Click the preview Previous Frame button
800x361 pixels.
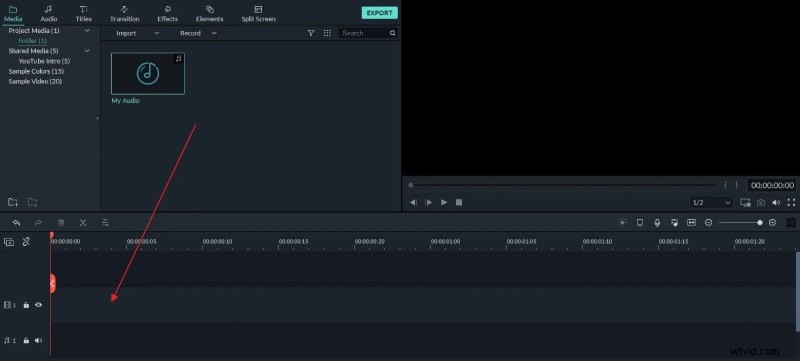coord(413,202)
